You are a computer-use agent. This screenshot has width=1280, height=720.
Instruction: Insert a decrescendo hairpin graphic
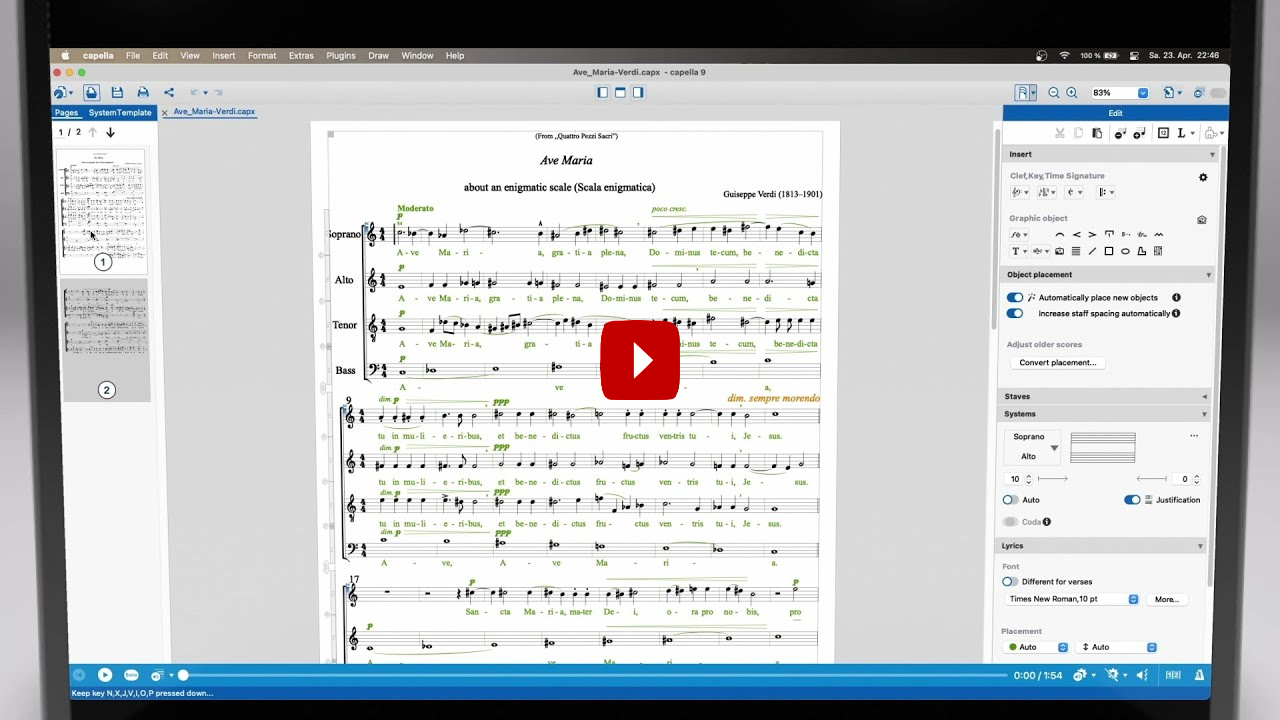[1092, 235]
